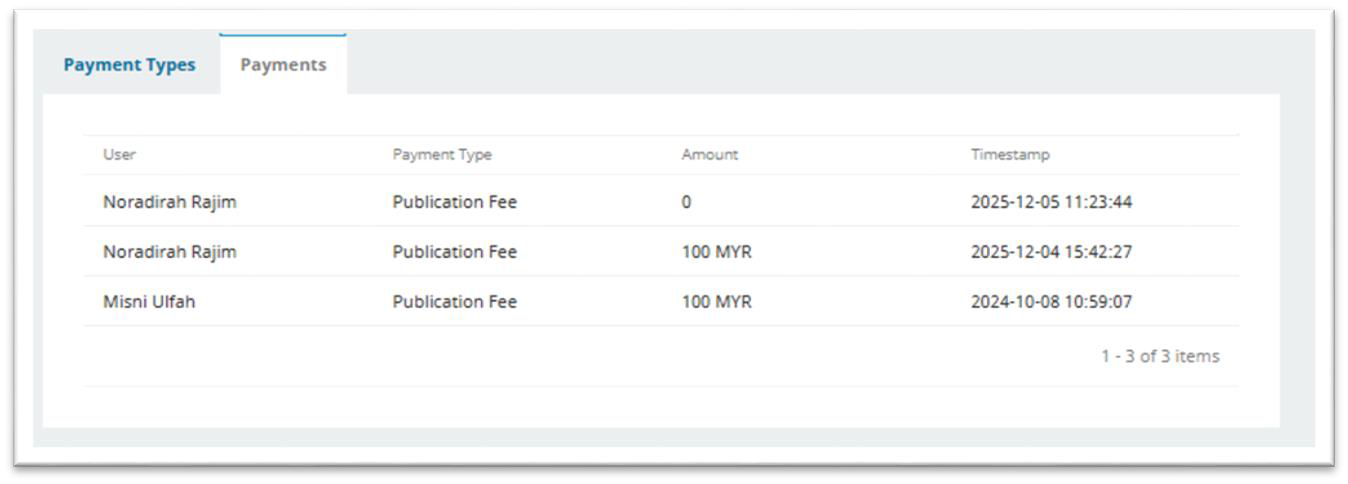Select Noradirah Rajim in the zero-amount row
Viewport: 1348px width, 484px height.
pyautogui.click(x=169, y=202)
